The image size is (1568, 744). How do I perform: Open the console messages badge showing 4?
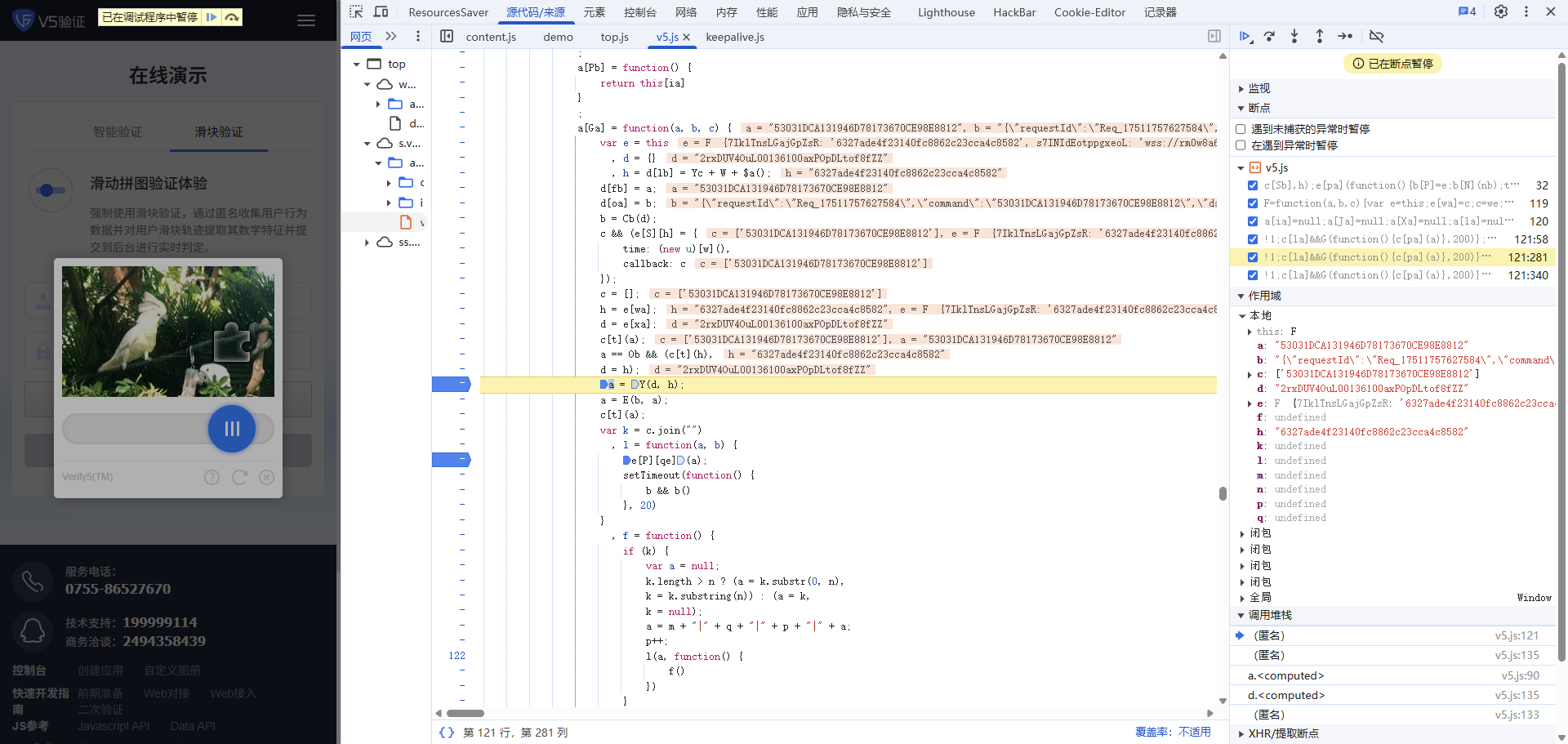pyautogui.click(x=1467, y=11)
